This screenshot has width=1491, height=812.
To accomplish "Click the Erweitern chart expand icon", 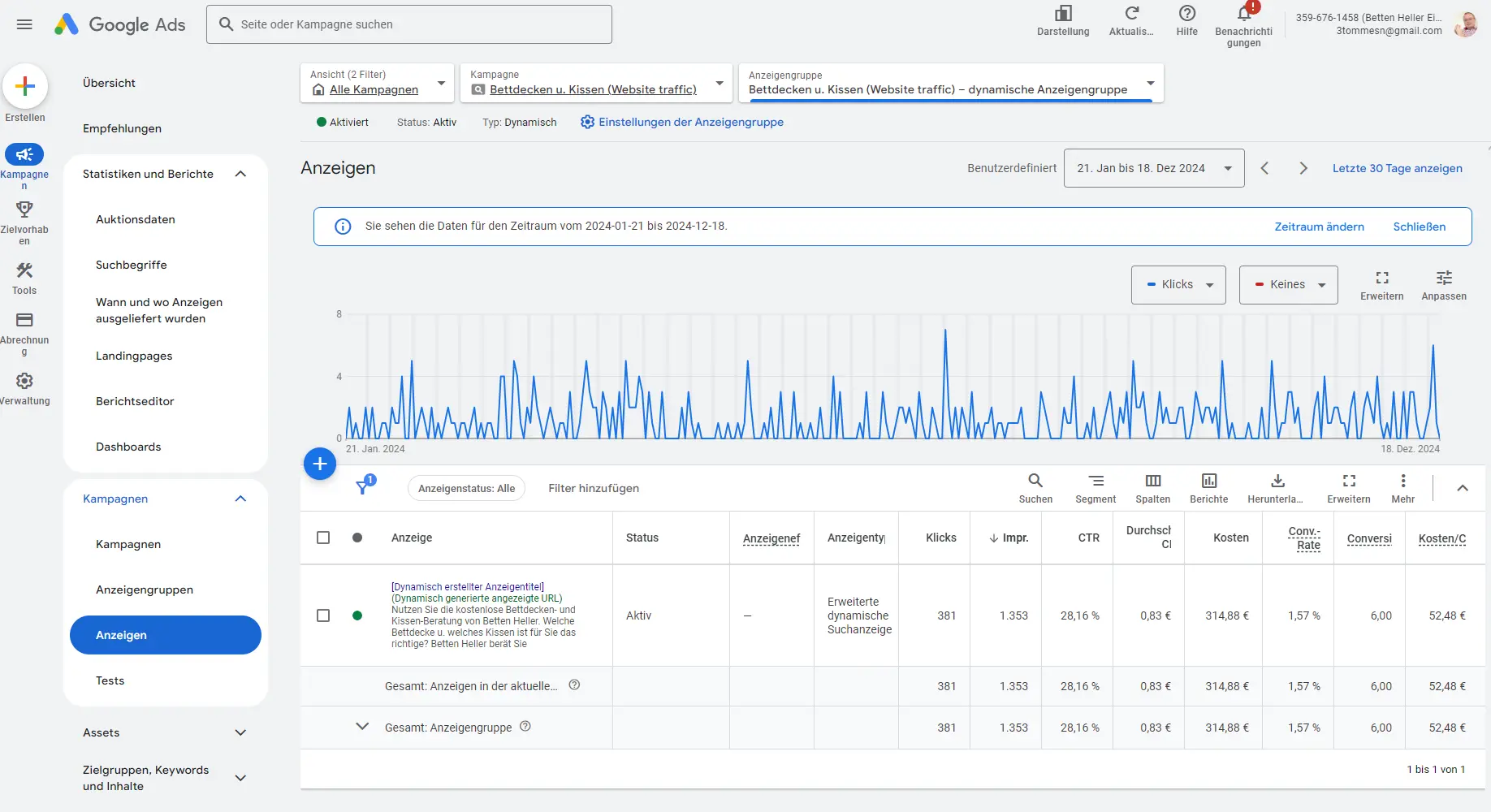I will click(x=1382, y=278).
